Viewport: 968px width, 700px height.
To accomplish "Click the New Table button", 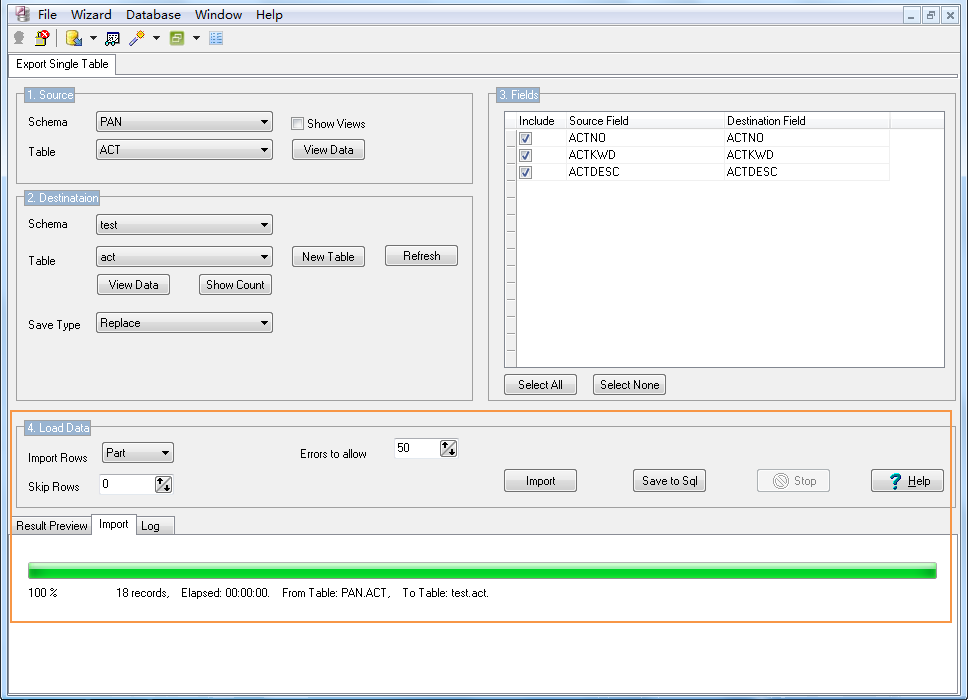I will tap(328, 257).
